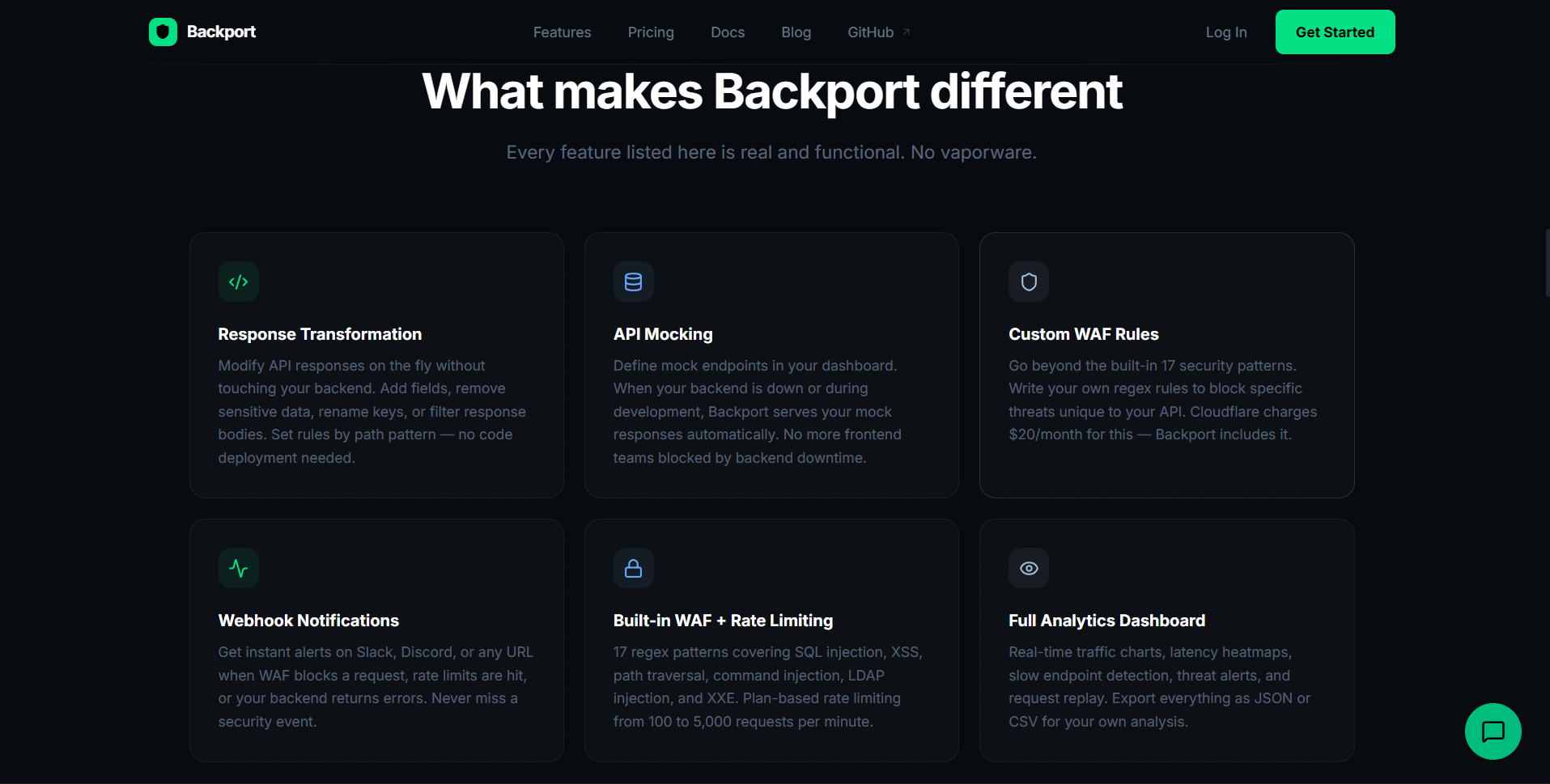Click the eye icon on Full Analytics Dashboard

(x=1028, y=567)
